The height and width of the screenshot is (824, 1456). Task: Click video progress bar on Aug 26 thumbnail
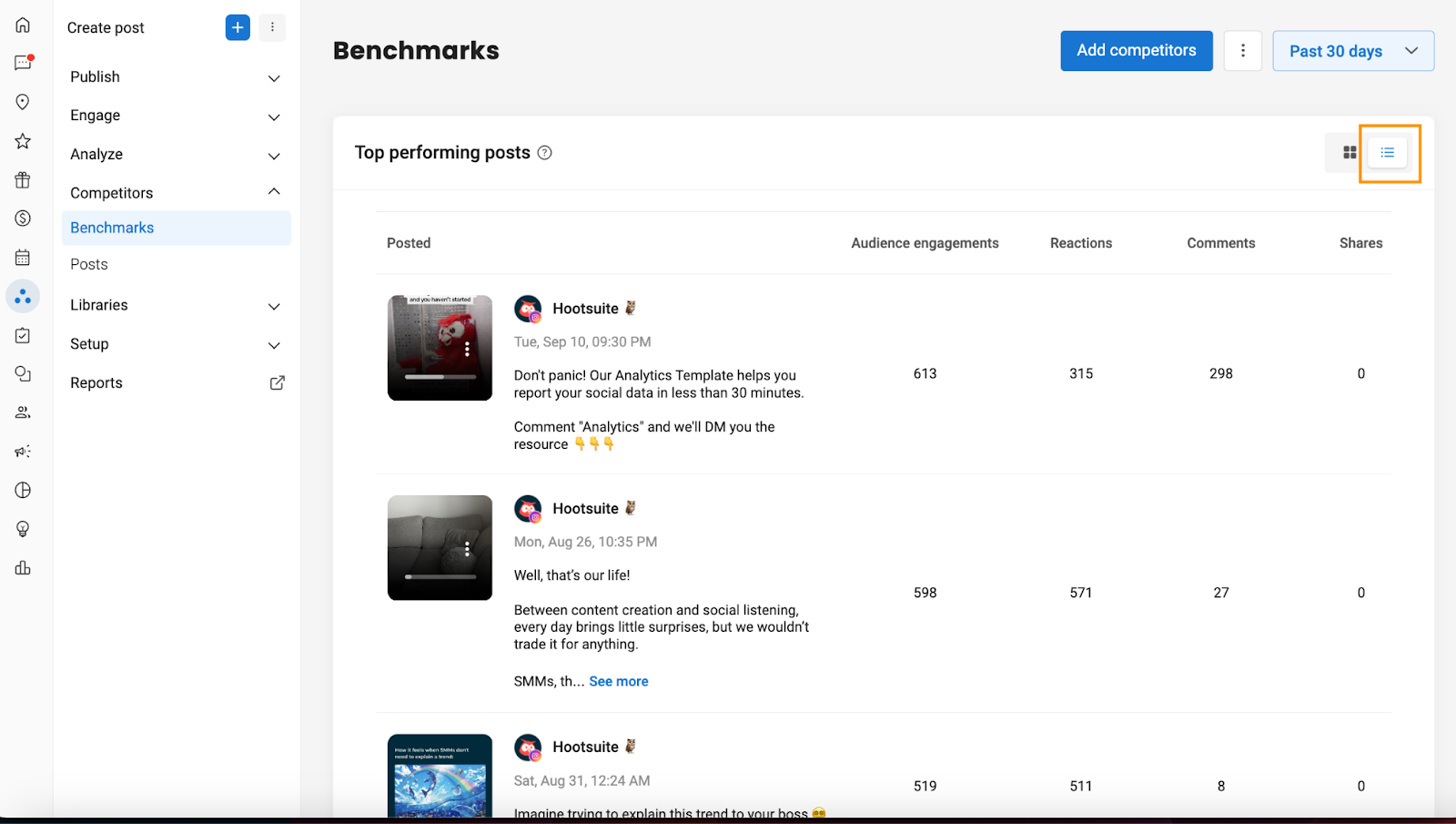440,577
